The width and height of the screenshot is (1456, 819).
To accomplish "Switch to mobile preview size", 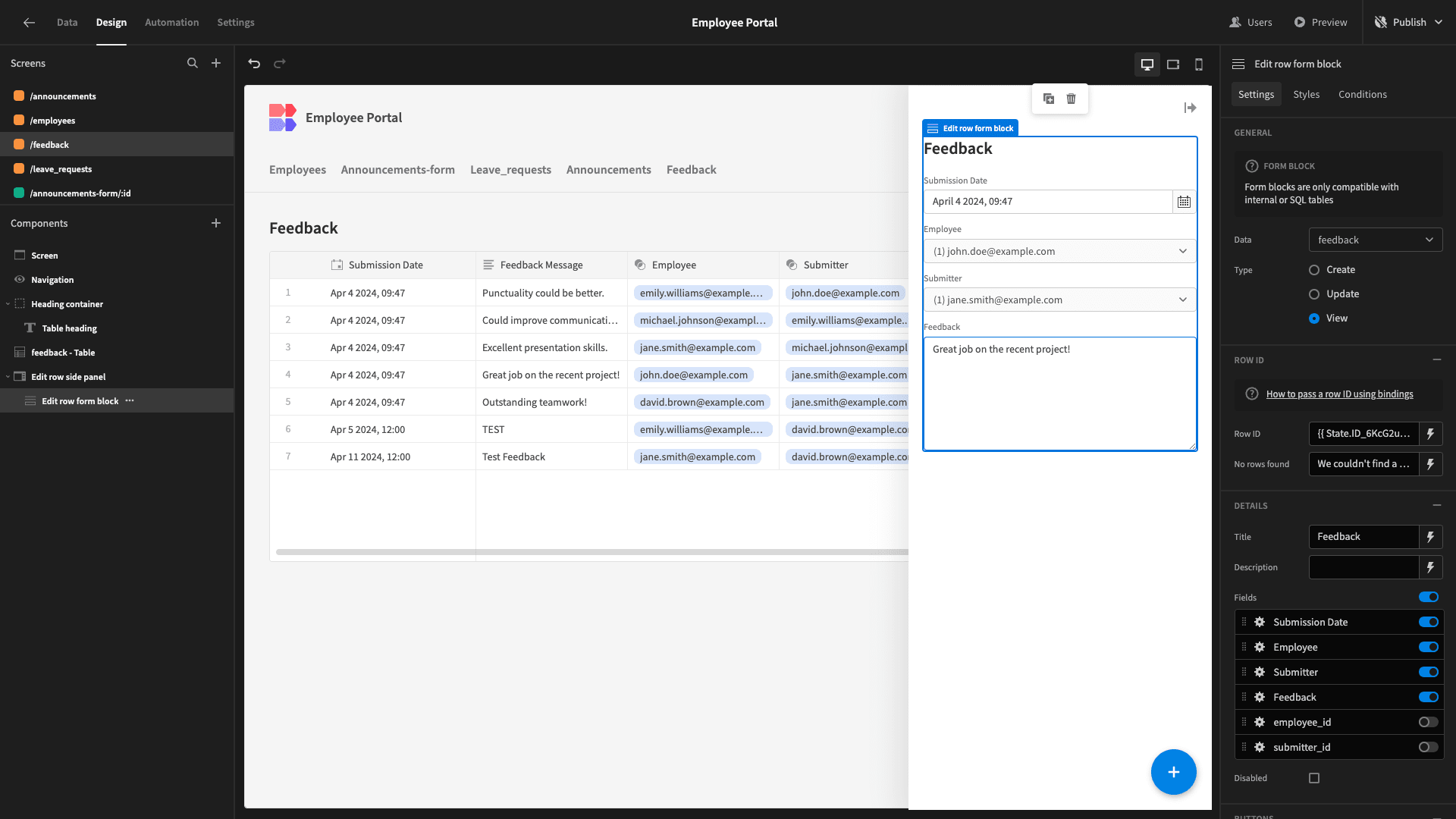I will click(x=1199, y=64).
